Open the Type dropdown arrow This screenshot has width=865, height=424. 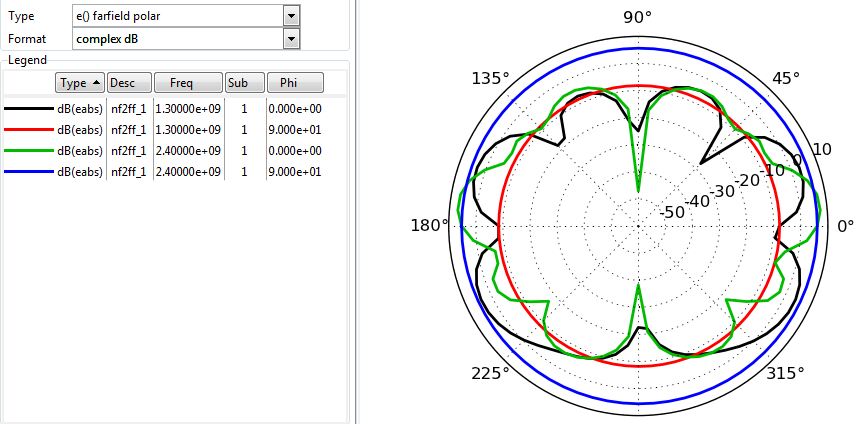pyautogui.click(x=291, y=16)
